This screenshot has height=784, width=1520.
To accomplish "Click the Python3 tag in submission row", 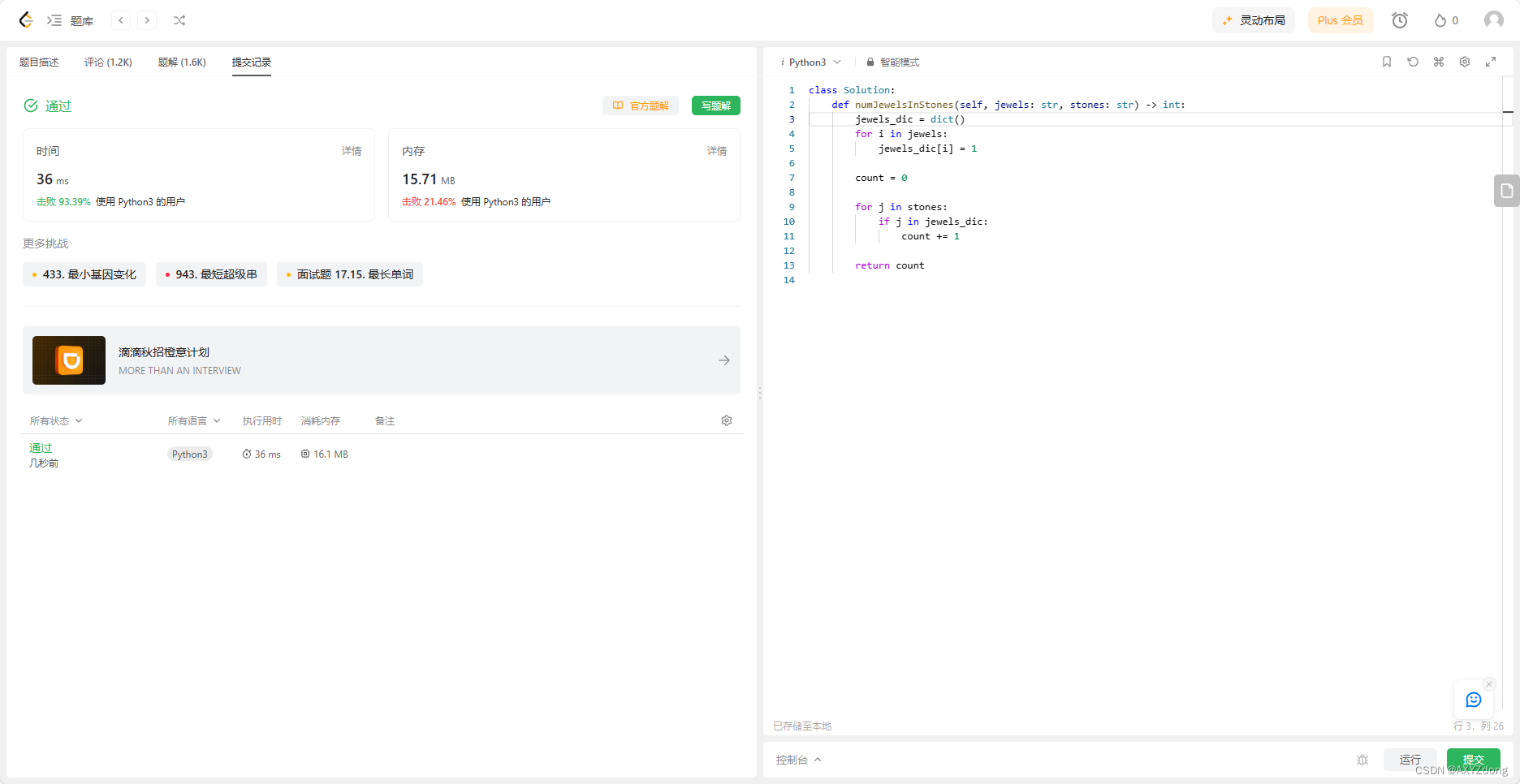I will 190,454.
